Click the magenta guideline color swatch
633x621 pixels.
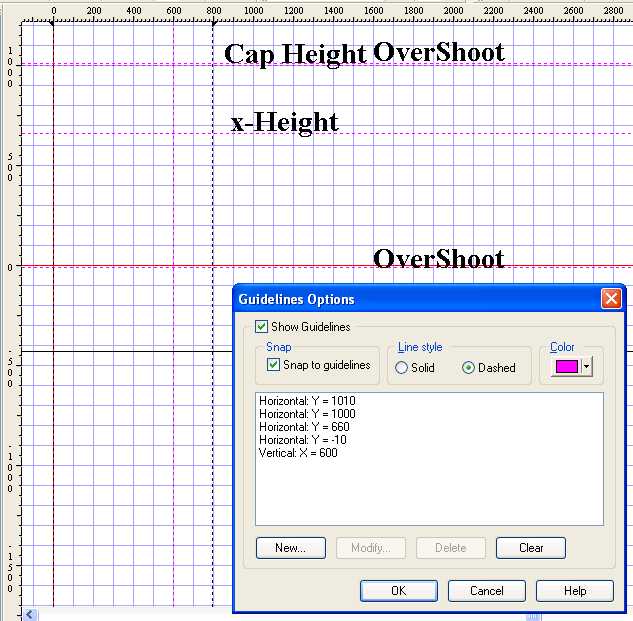click(x=567, y=367)
